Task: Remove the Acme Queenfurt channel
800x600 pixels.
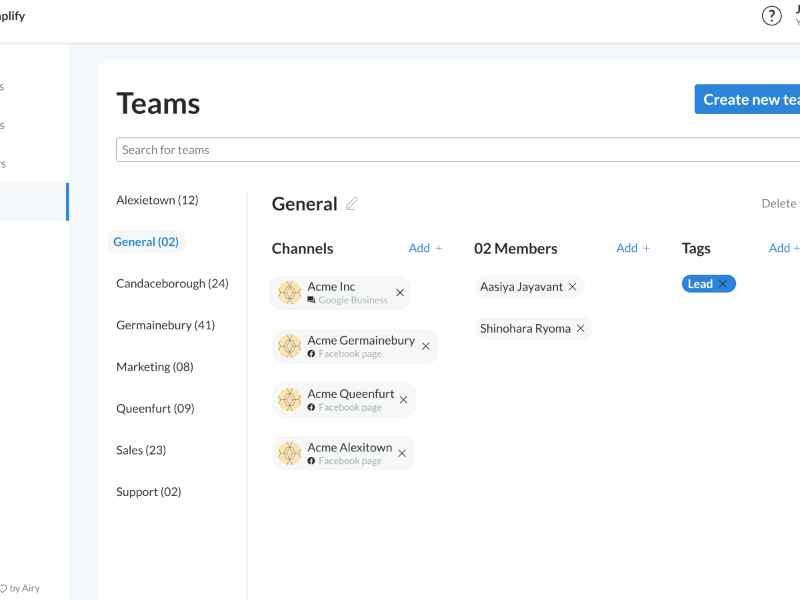Action: coord(404,400)
